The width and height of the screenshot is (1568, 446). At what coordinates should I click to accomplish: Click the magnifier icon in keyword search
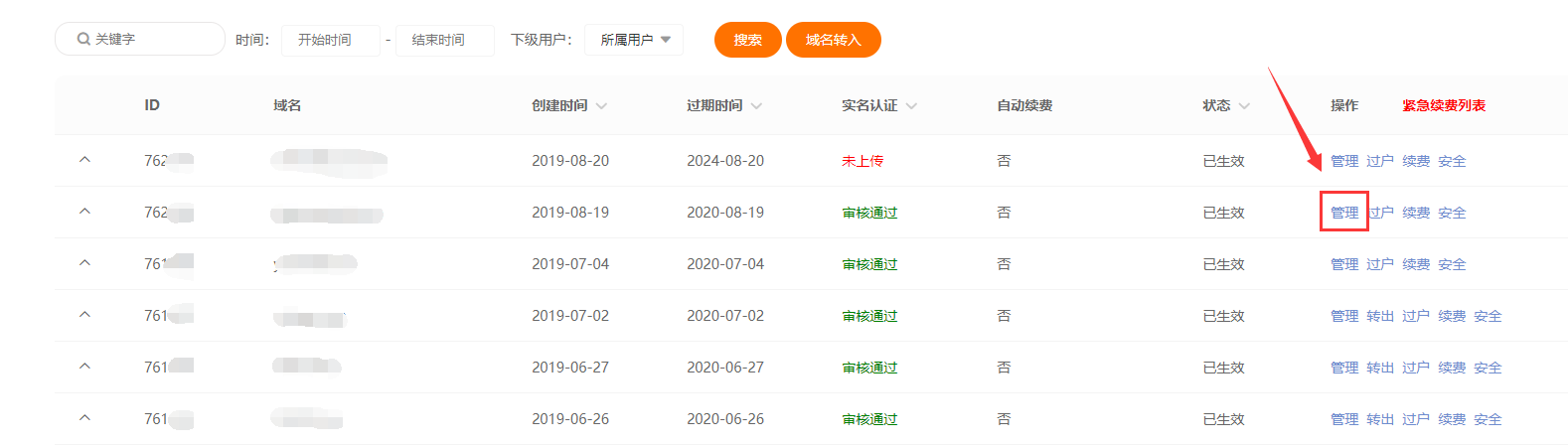point(83,39)
